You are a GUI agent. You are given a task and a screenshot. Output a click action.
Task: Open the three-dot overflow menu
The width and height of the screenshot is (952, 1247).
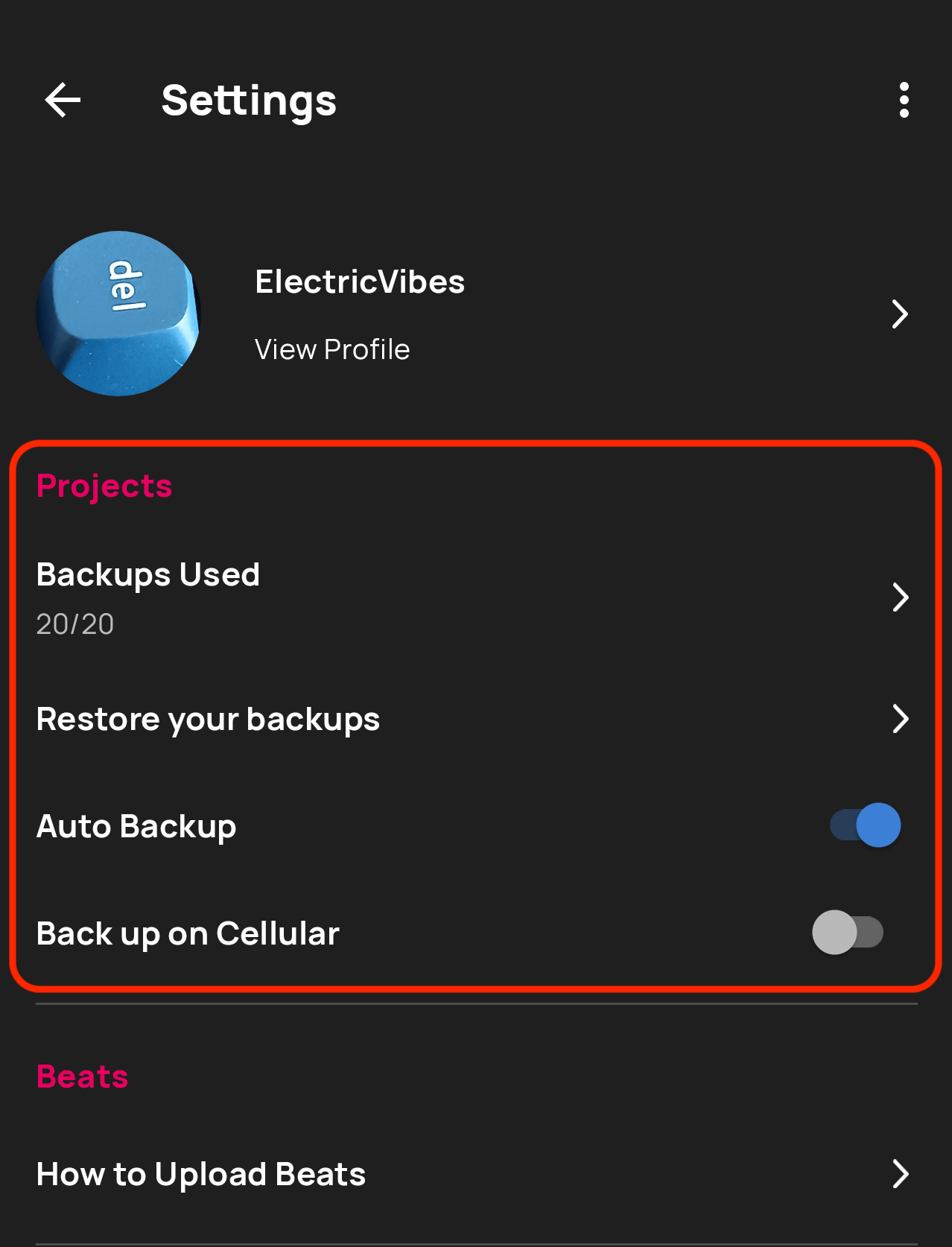904,101
